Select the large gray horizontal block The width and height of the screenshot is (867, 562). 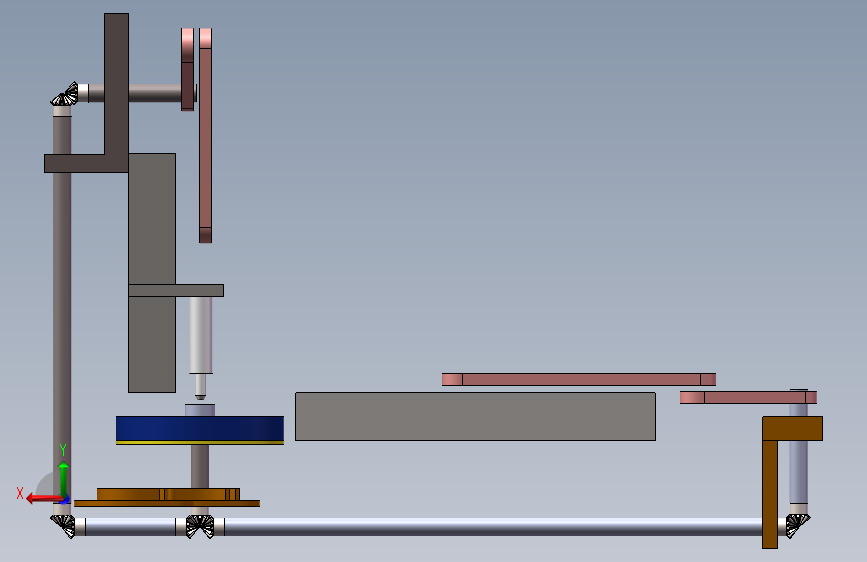[x=476, y=417]
